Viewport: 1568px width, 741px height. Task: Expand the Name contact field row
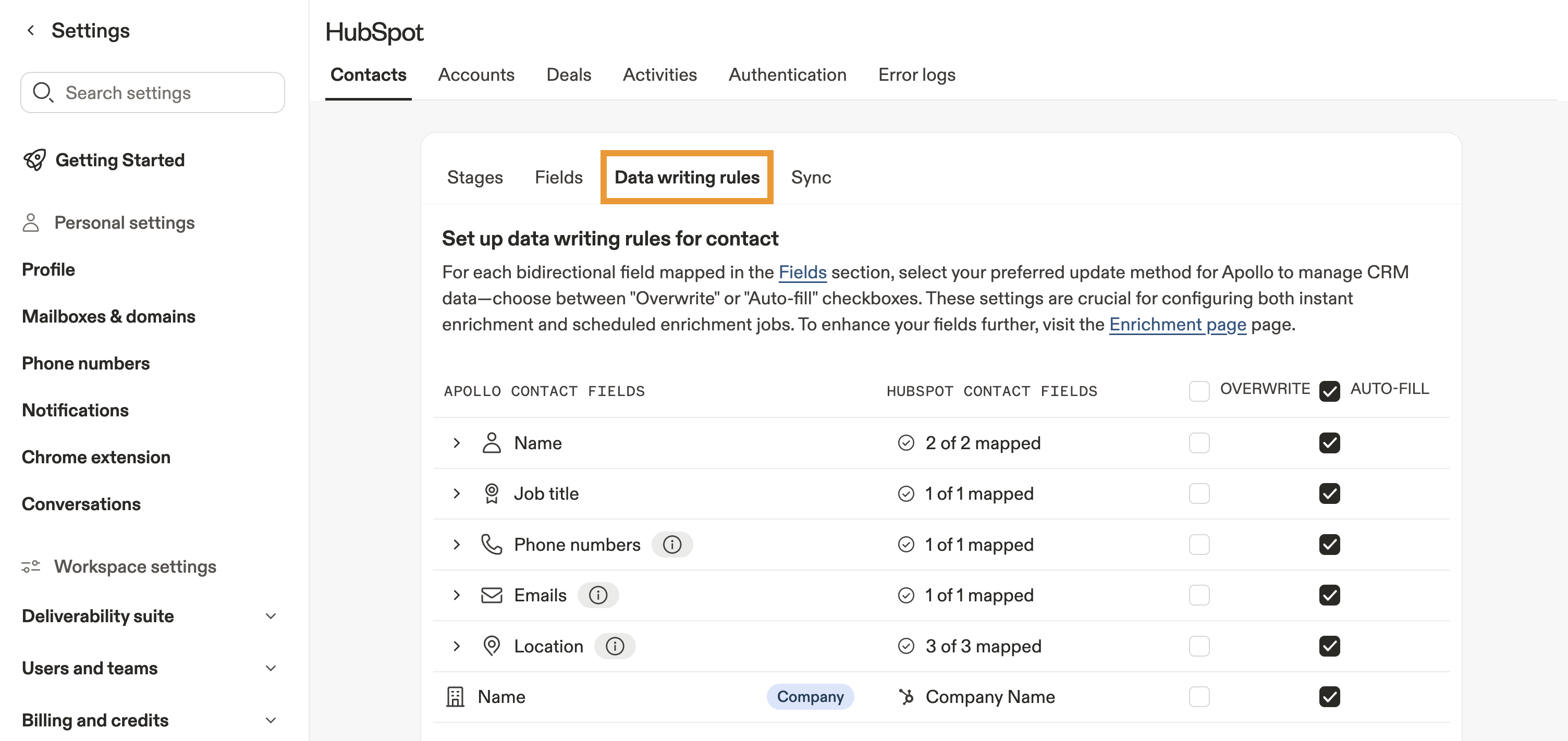tap(457, 443)
